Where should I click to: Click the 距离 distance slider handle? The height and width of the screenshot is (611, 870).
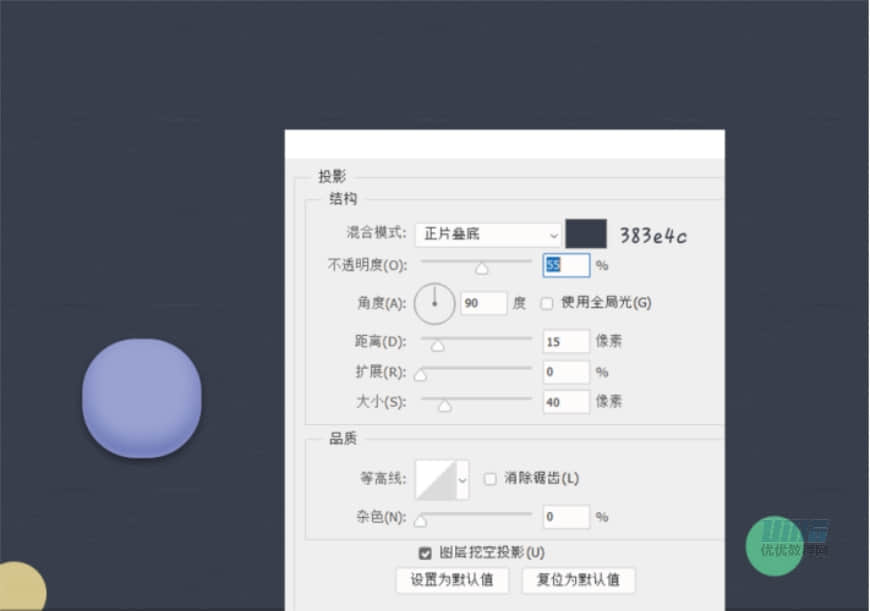438,346
